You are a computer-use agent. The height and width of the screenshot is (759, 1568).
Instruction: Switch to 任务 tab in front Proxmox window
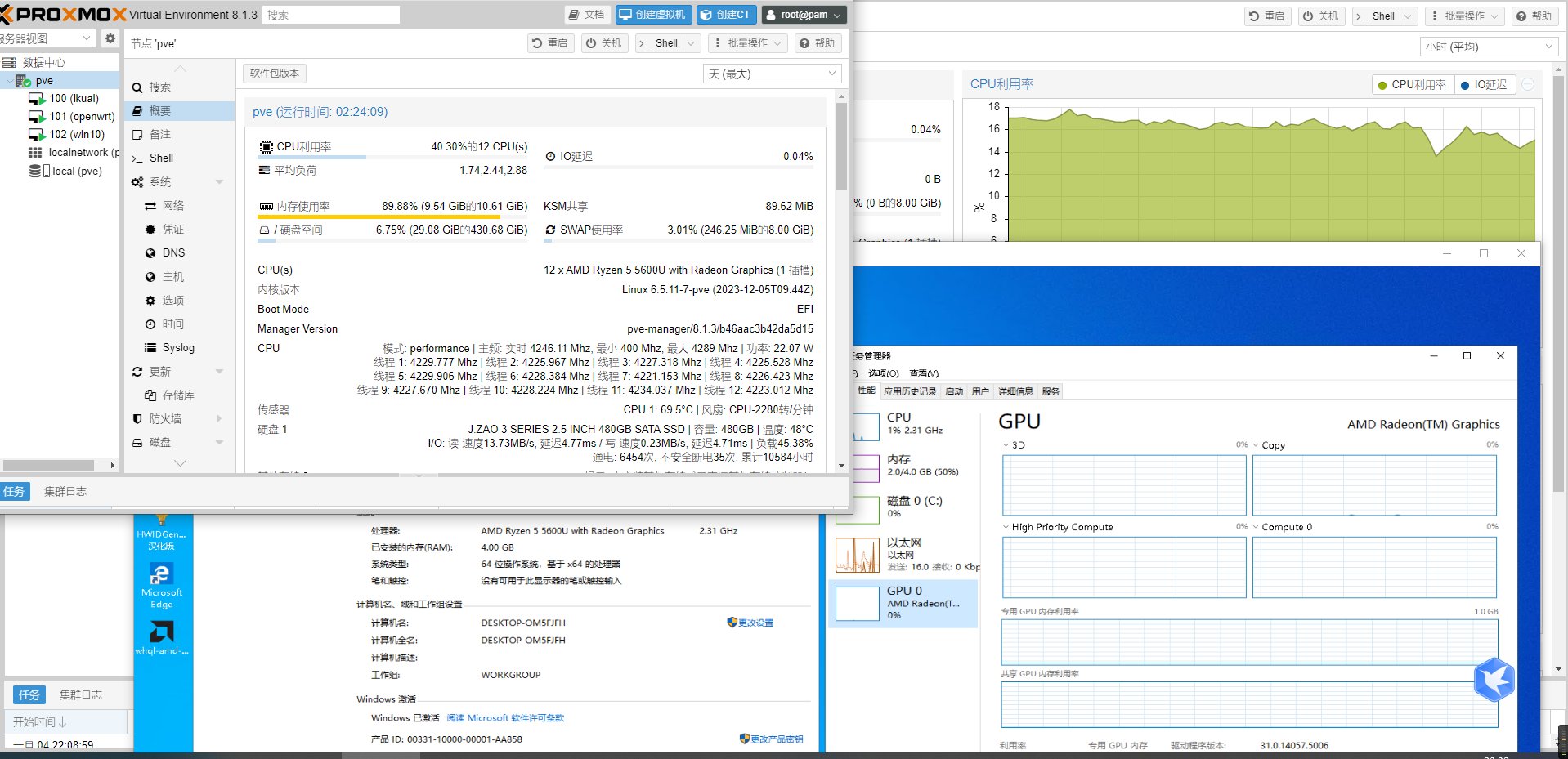click(x=15, y=492)
